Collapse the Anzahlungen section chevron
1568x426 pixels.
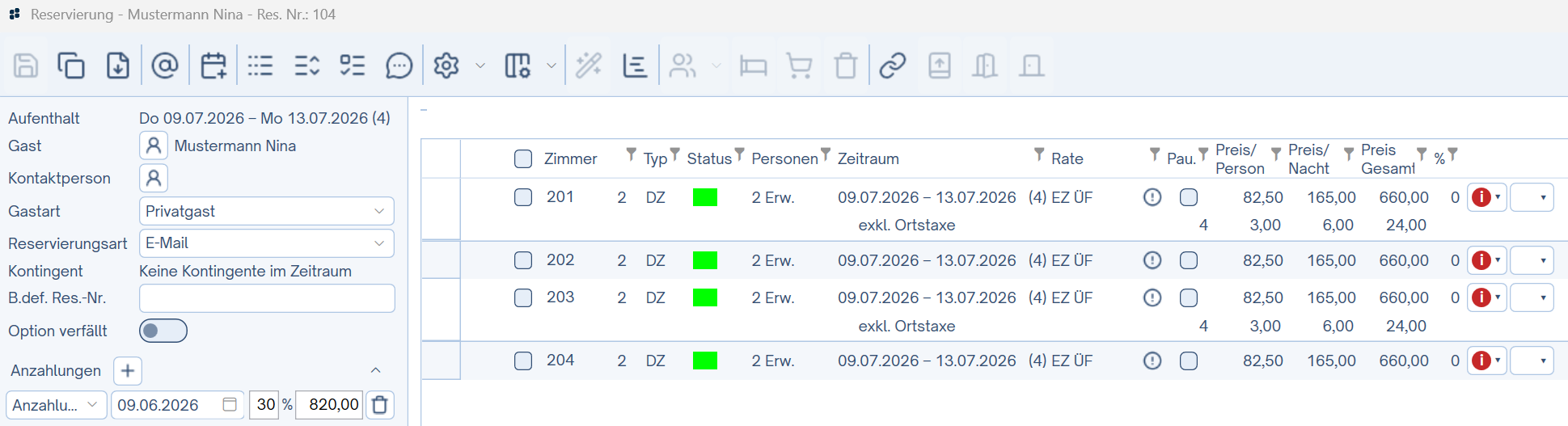375,370
